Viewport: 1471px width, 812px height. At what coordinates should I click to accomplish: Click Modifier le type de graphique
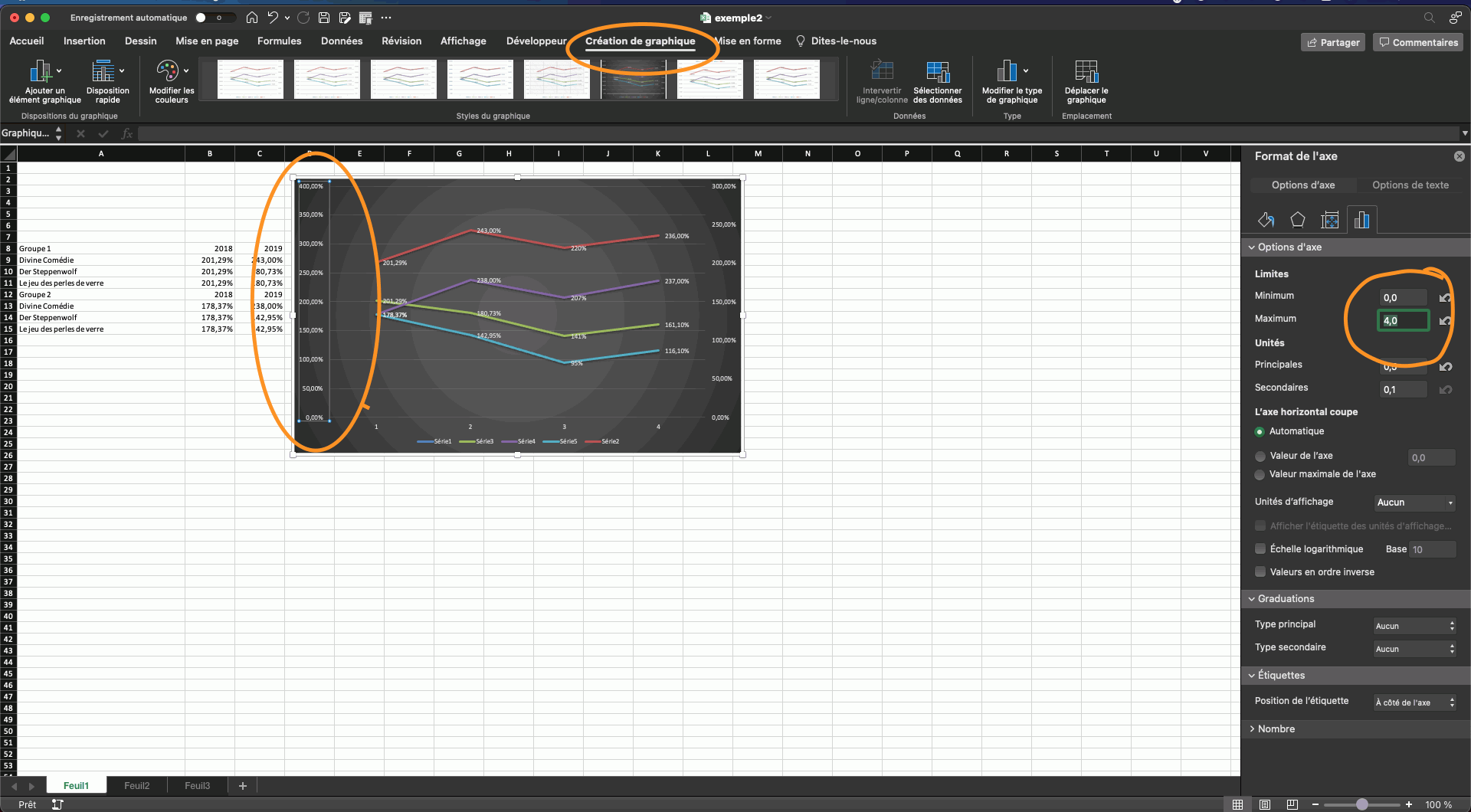coord(1007,72)
